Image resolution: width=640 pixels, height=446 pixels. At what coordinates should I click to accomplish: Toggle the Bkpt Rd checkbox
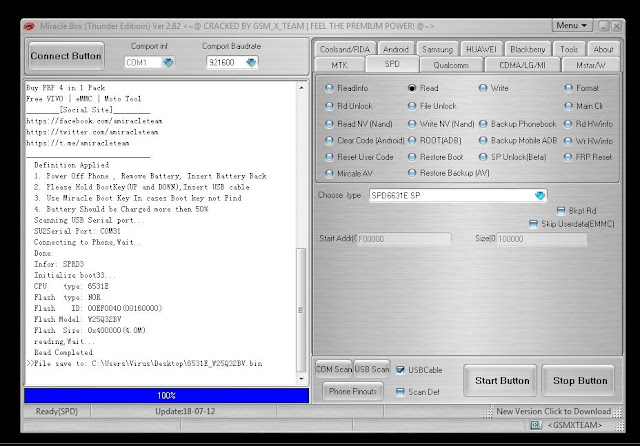click(561, 211)
